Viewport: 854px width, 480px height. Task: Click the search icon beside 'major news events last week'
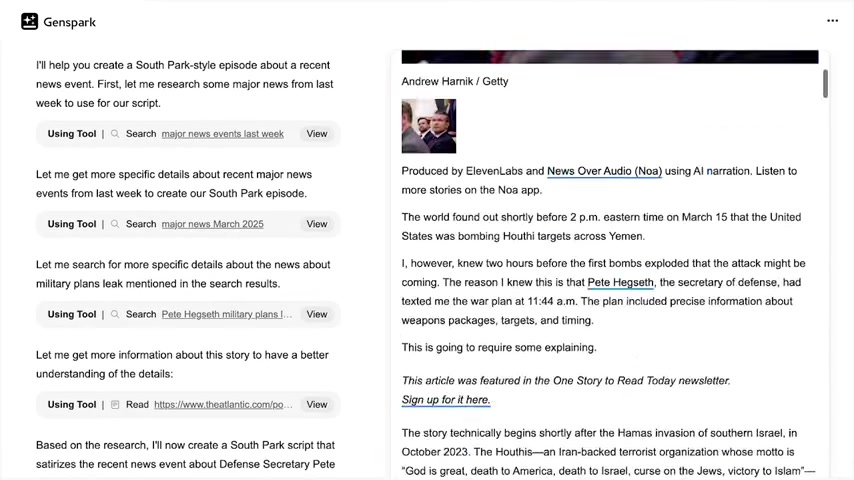click(x=116, y=134)
